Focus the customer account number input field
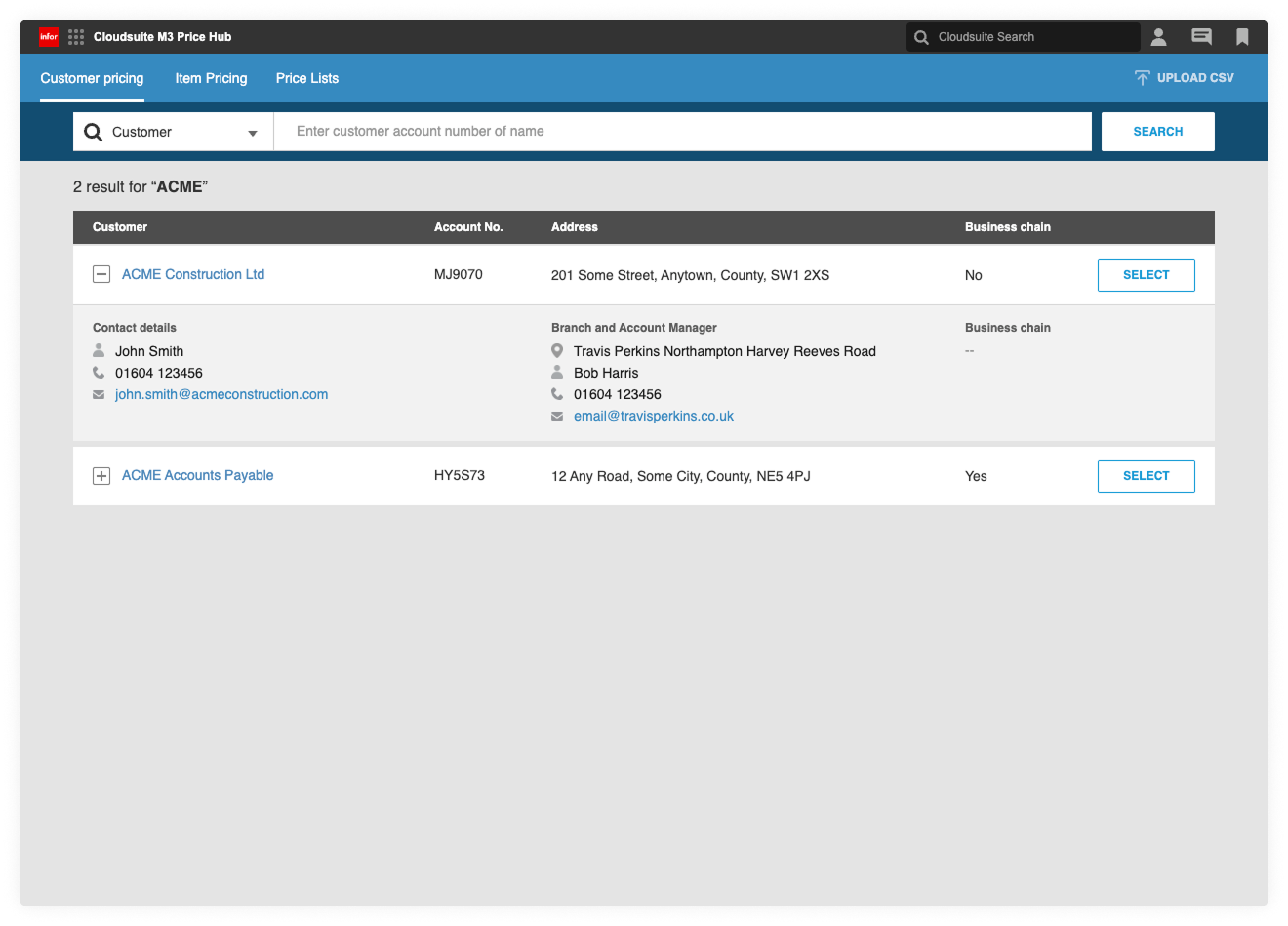The height and width of the screenshot is (926, 1288). 682,132
